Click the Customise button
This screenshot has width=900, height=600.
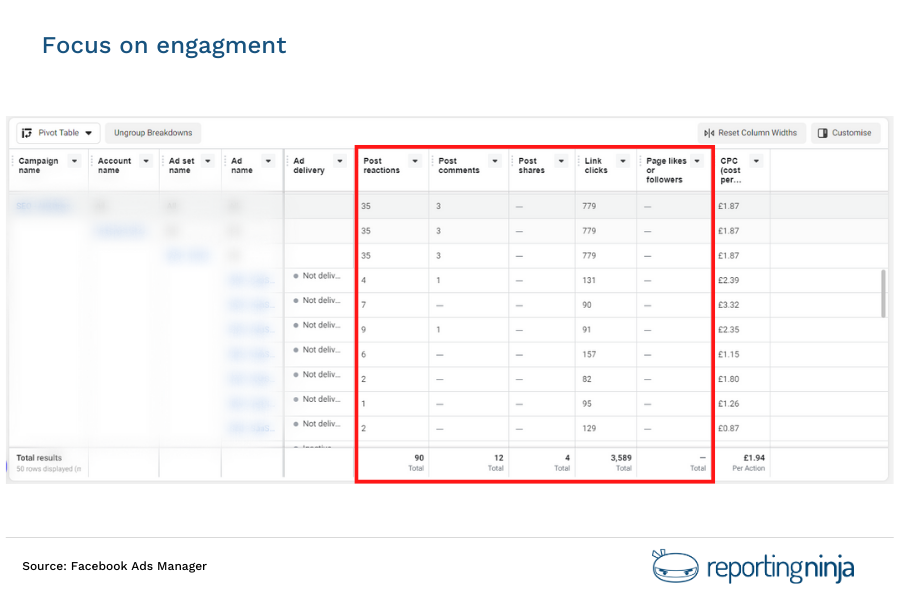846,133
